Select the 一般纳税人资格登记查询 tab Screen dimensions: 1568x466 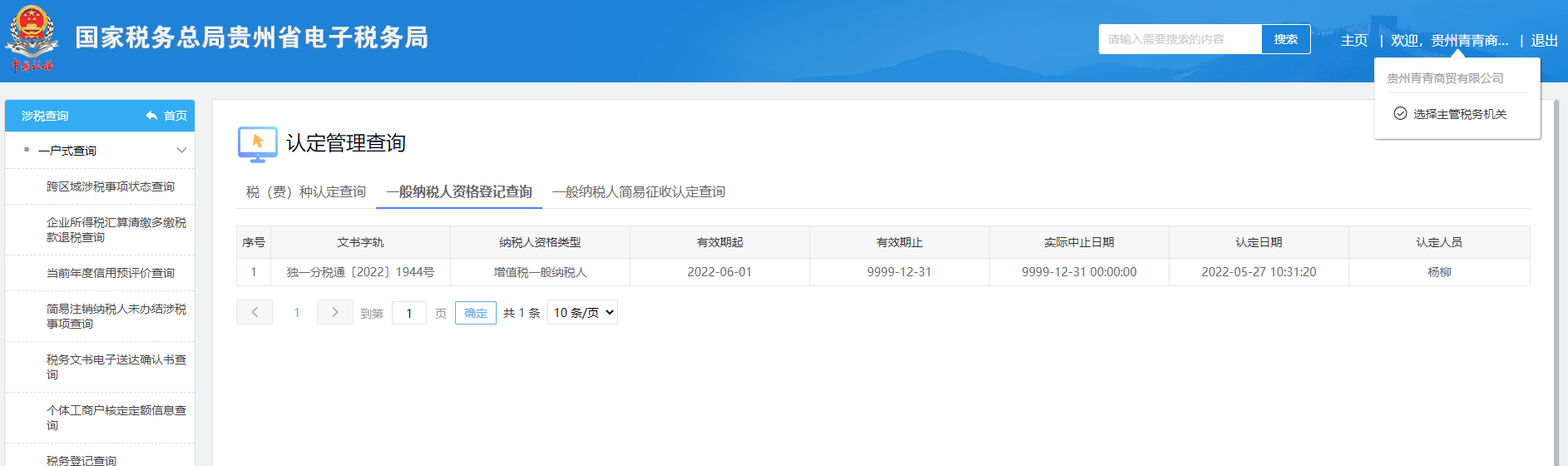pyautogui.click(x=459, y=192)
